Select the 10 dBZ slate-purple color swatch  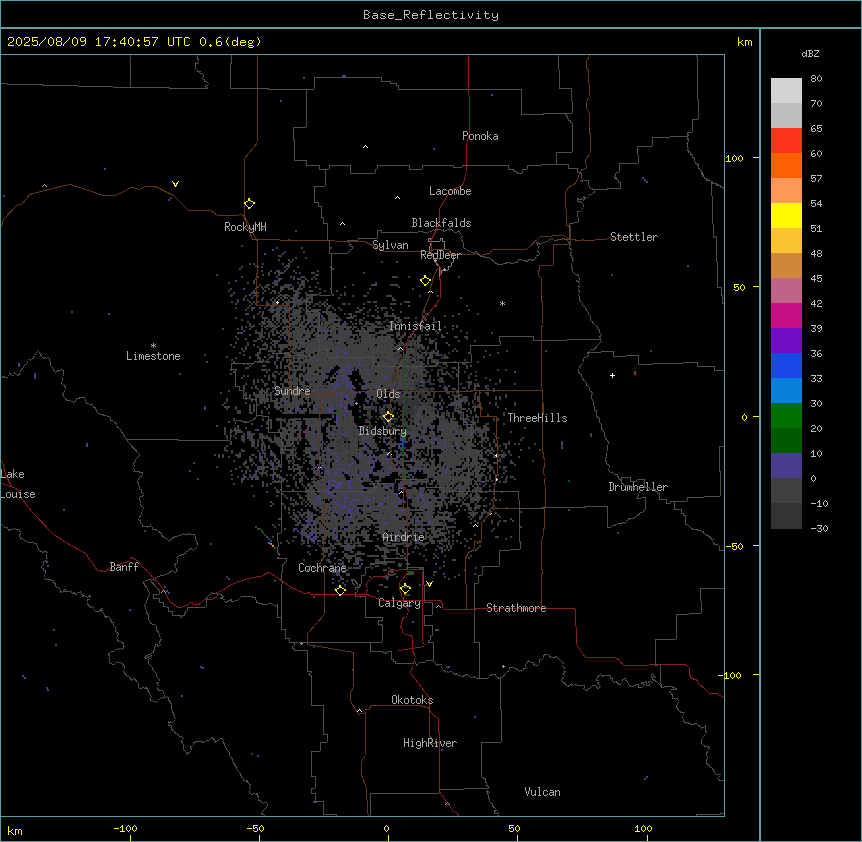(786, 466)
